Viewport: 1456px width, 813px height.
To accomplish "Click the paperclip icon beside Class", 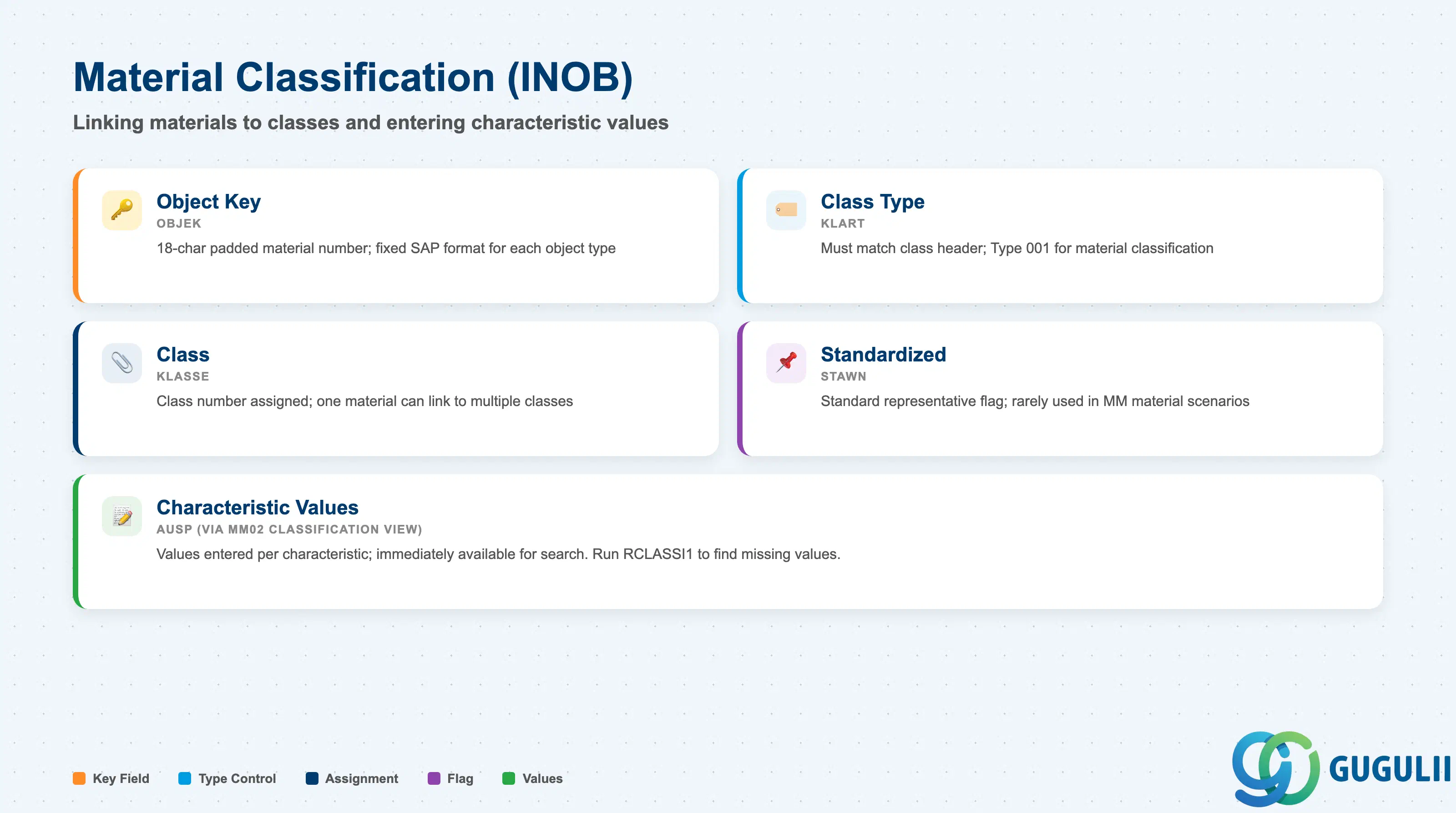I will click(x=121, y=363).
